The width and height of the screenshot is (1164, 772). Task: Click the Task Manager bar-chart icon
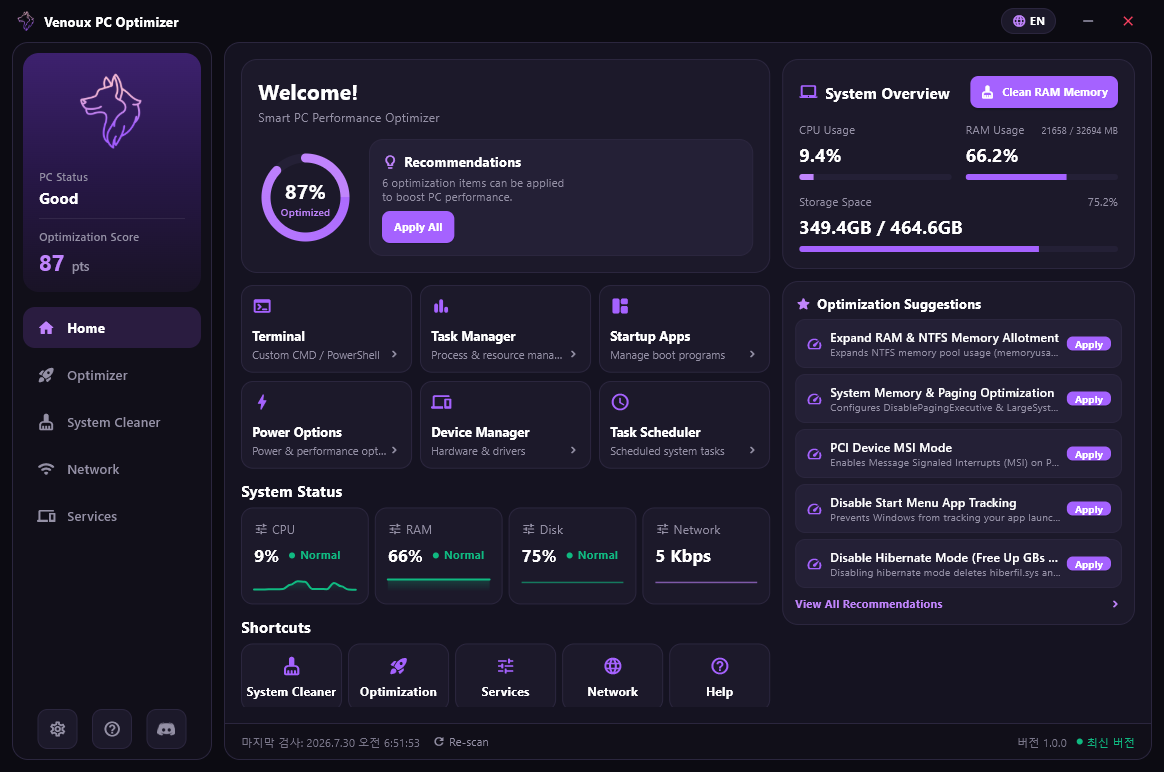tap(441, 306)
